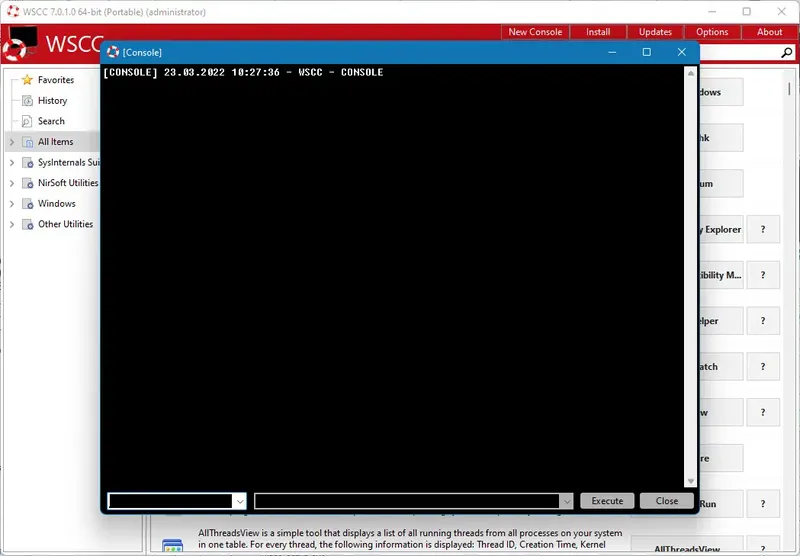Open the Options menu item

(712, 32)
